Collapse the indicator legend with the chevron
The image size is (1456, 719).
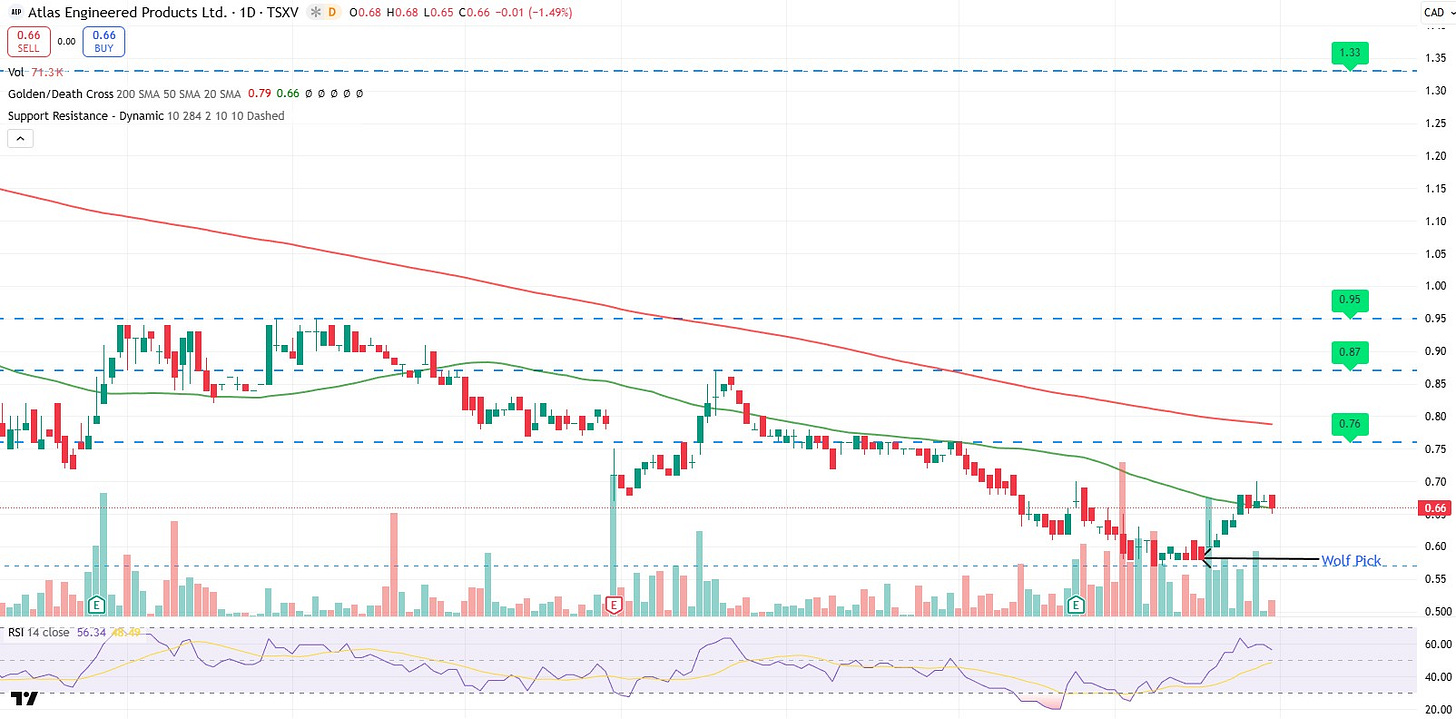[x=20, y=139]
